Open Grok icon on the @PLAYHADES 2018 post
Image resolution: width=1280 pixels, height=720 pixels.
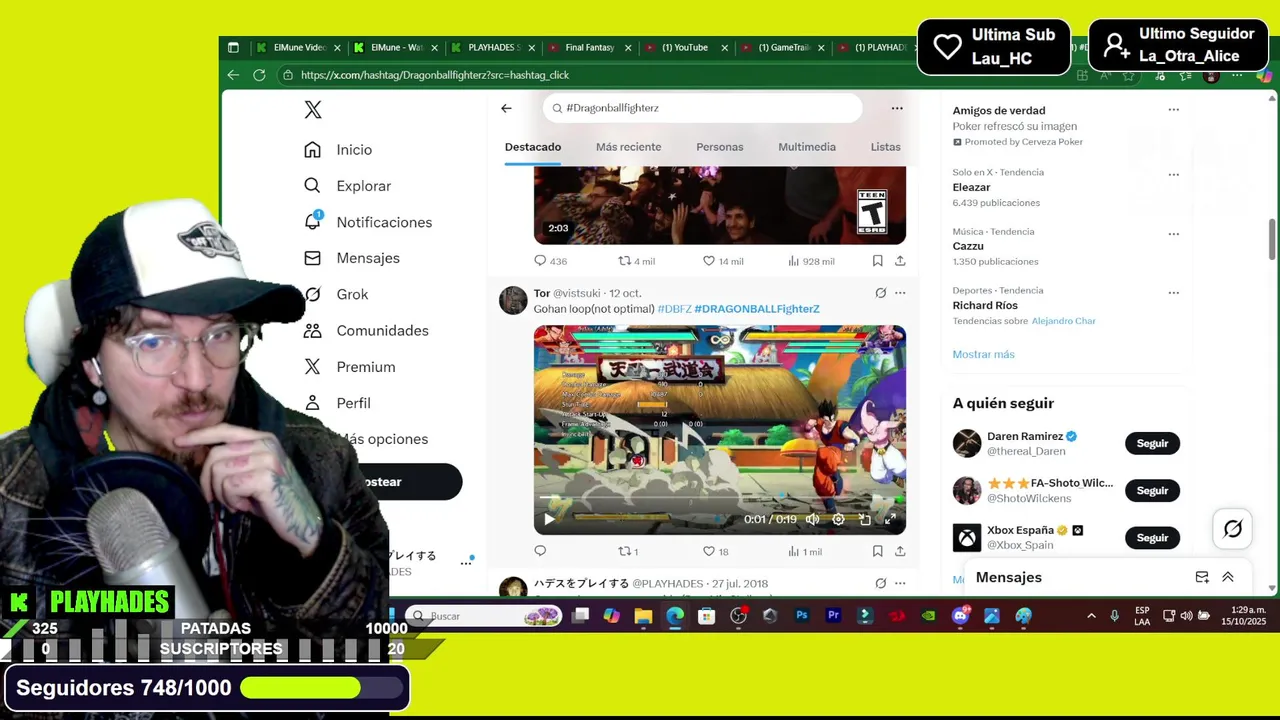click(x=880, y=583)
